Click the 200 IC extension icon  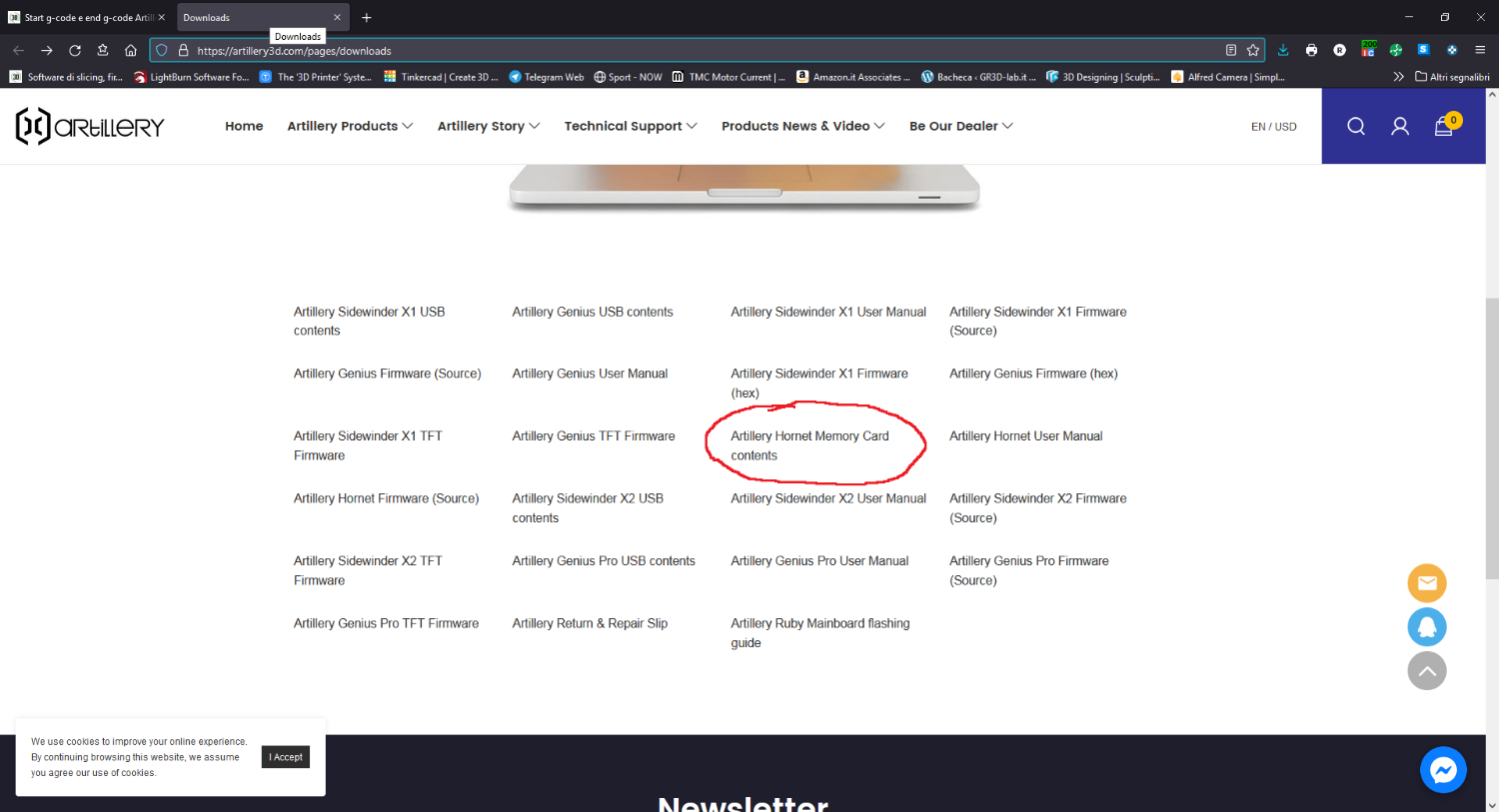[1368, 49]
